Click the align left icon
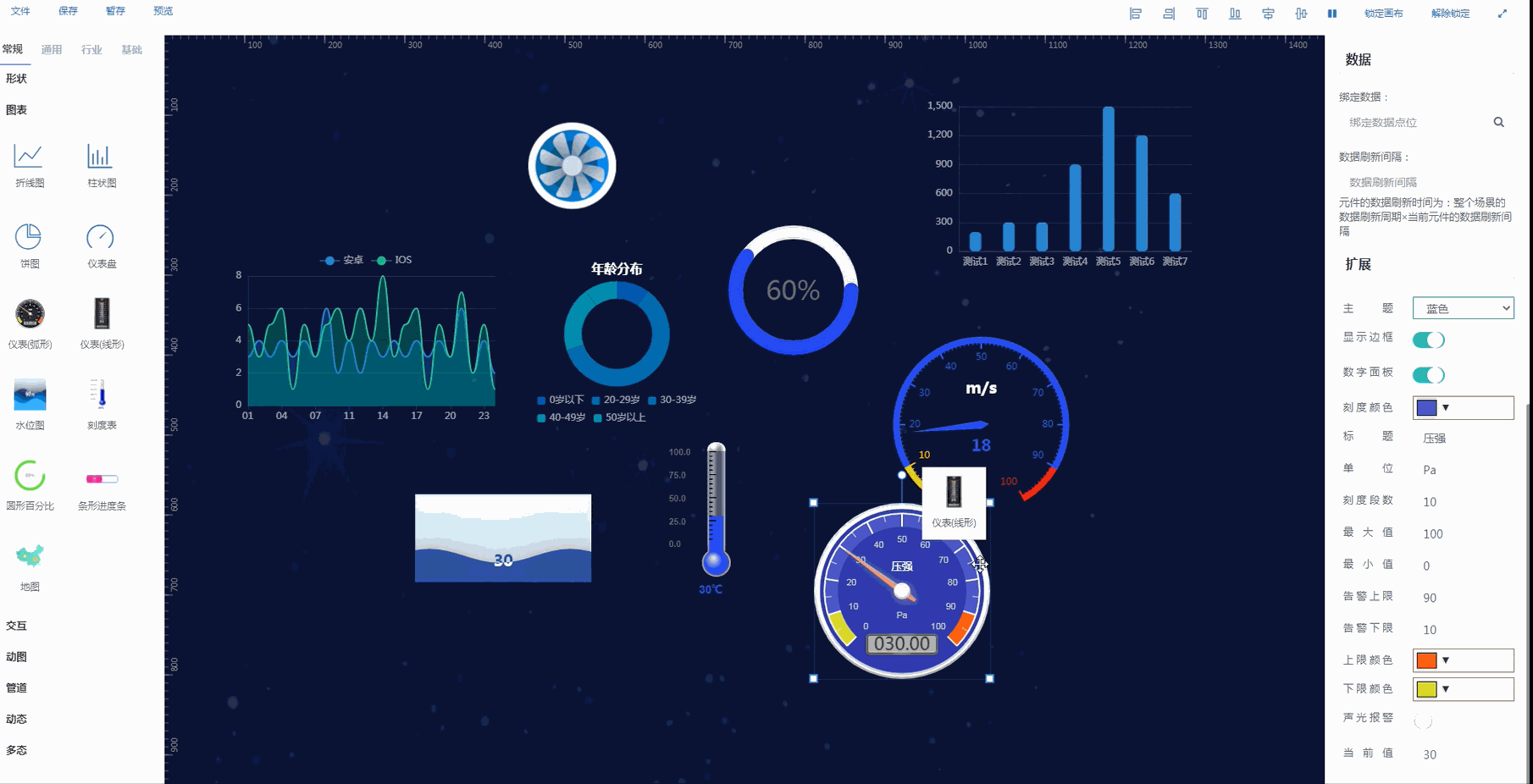Image resolution: width=1533 pixels, height=784 pixels. [1136, 14]
